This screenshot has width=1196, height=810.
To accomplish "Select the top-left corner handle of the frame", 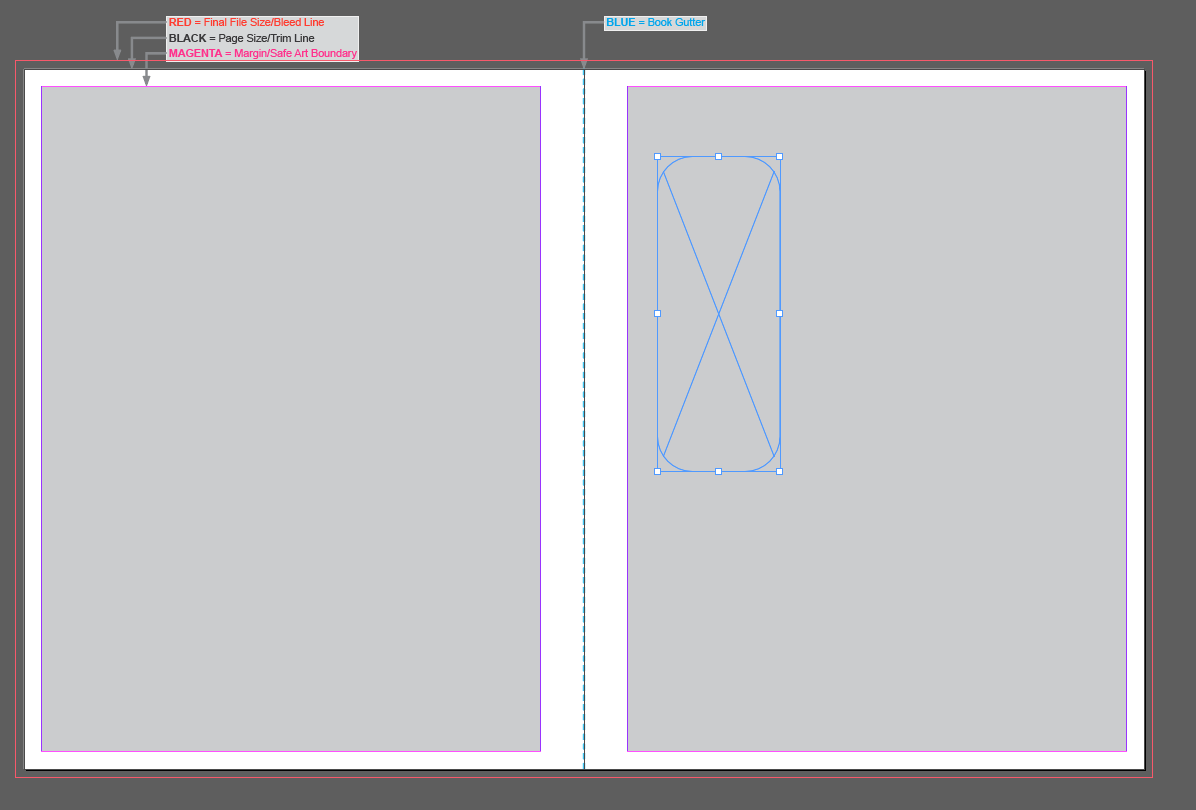I will [x=657, y=155].
